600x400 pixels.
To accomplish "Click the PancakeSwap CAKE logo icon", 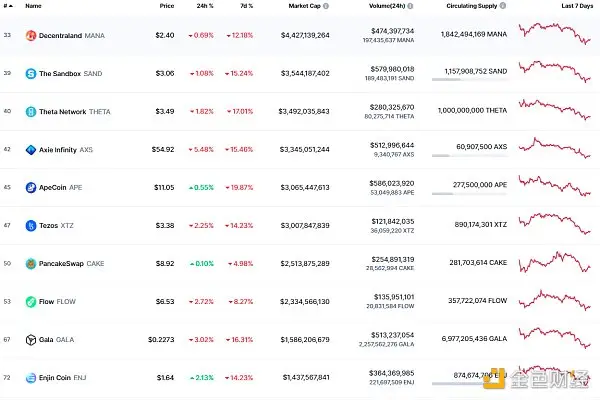I will click(x=31, y=264).
